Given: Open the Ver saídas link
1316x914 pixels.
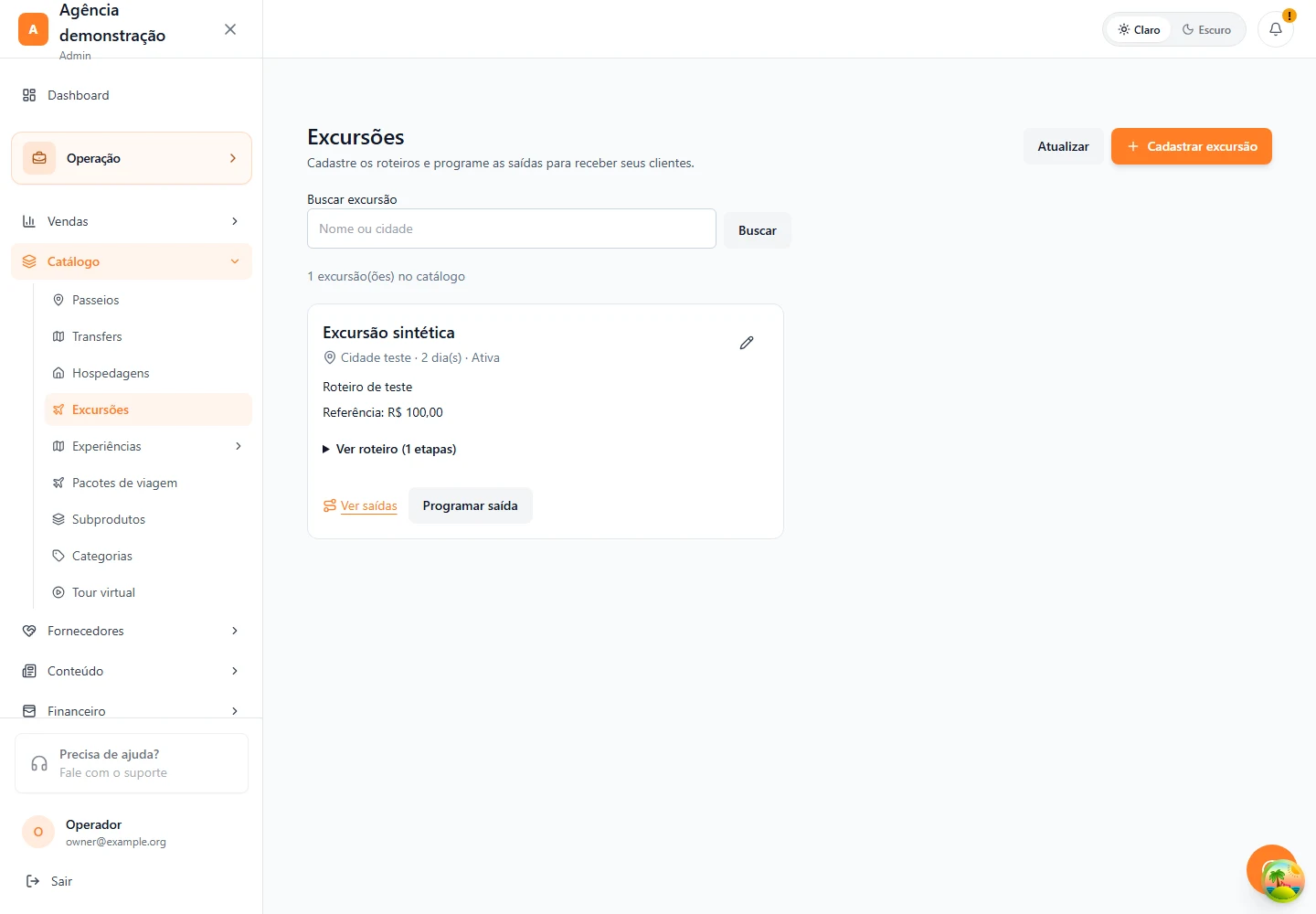Looking at the screenshot, I should pyautogui.click(x=360, y=505).
